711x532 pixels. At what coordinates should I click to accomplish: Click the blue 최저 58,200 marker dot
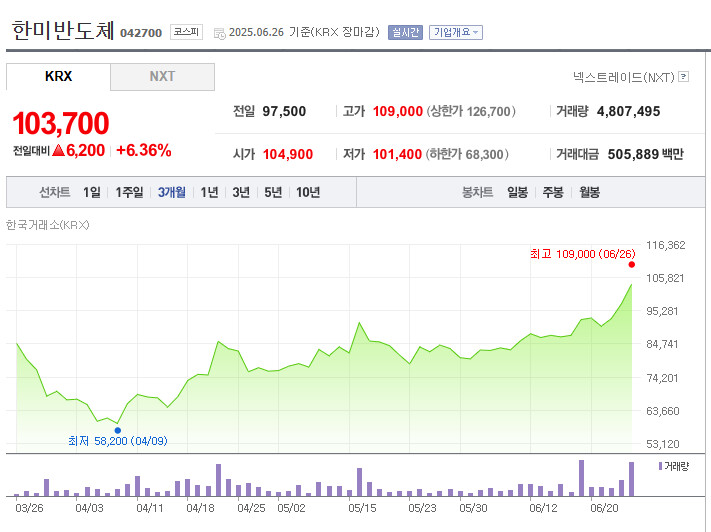point(118,430)
